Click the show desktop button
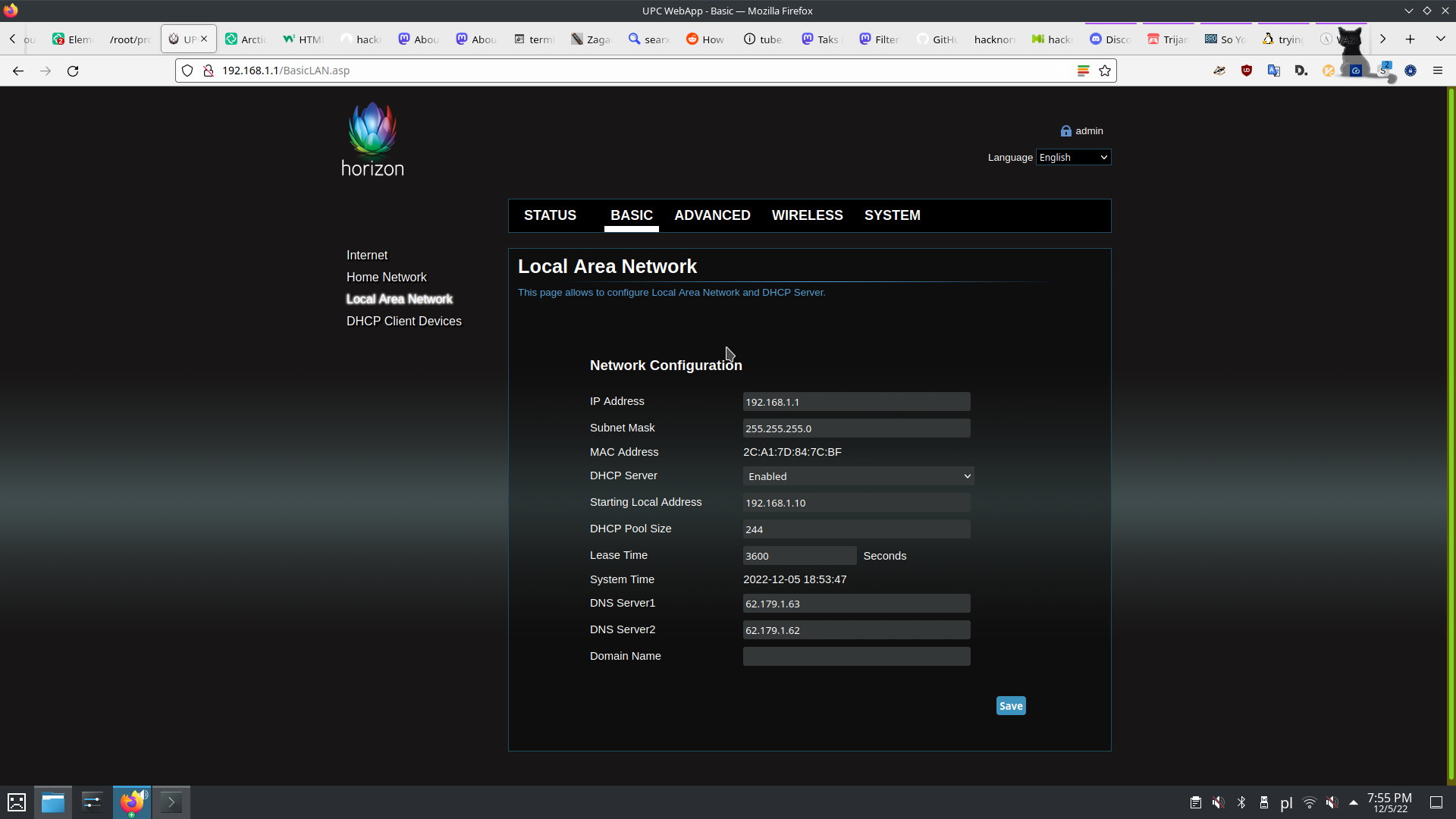Viewport: 1456px width, 819px height. click(1436, 802)
